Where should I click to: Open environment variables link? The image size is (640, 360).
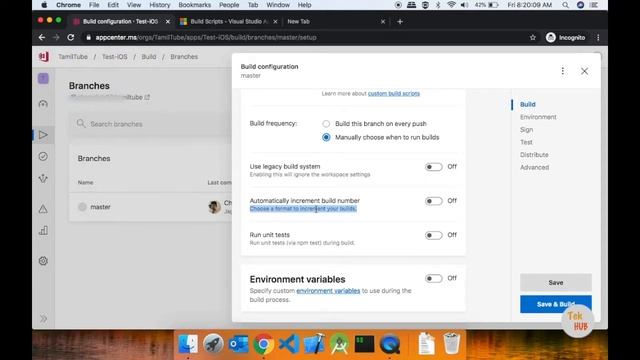(x=328, y=291)
